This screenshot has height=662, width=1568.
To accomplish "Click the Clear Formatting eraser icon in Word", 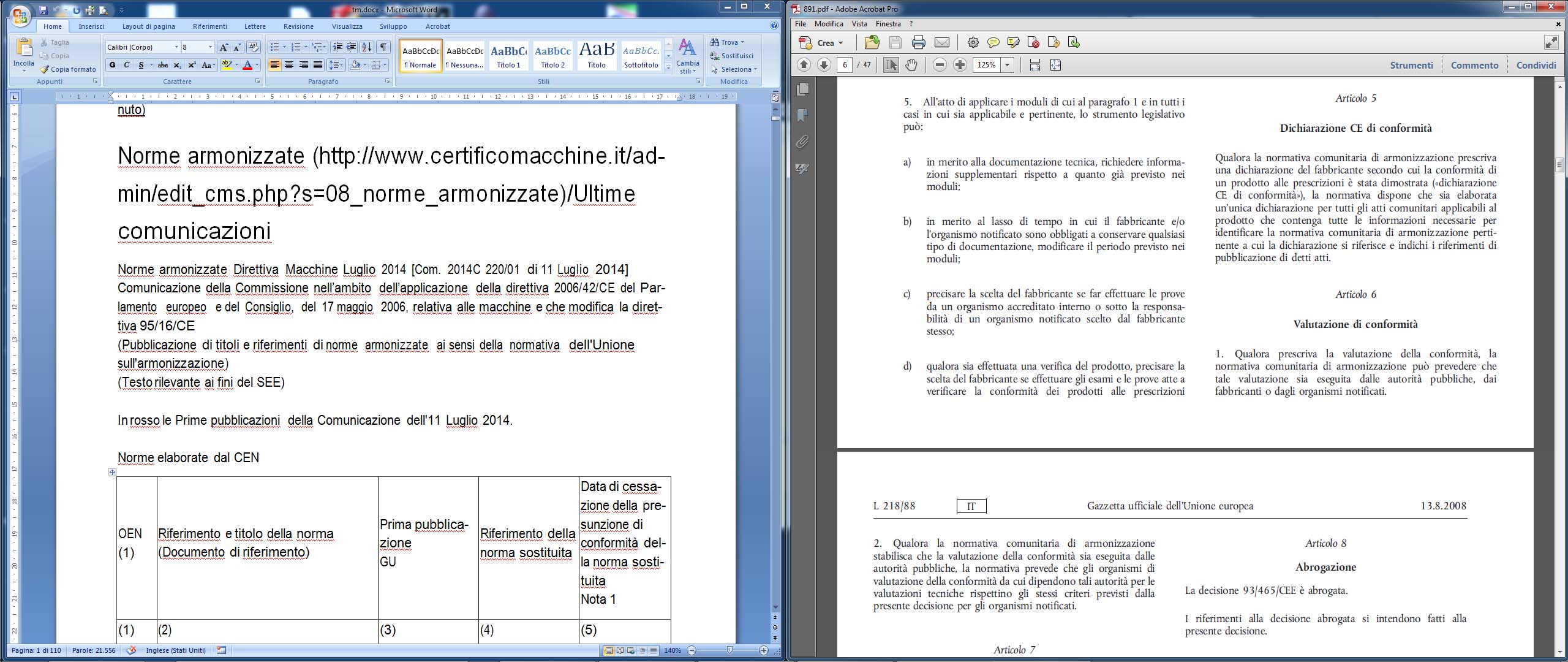I will 254,47.
